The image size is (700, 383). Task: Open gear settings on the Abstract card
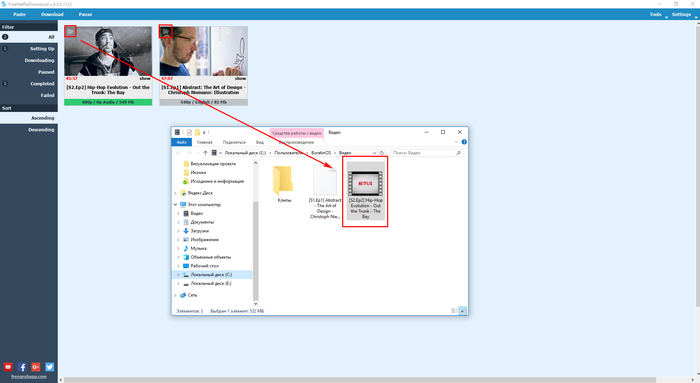[x=229, y=31]
